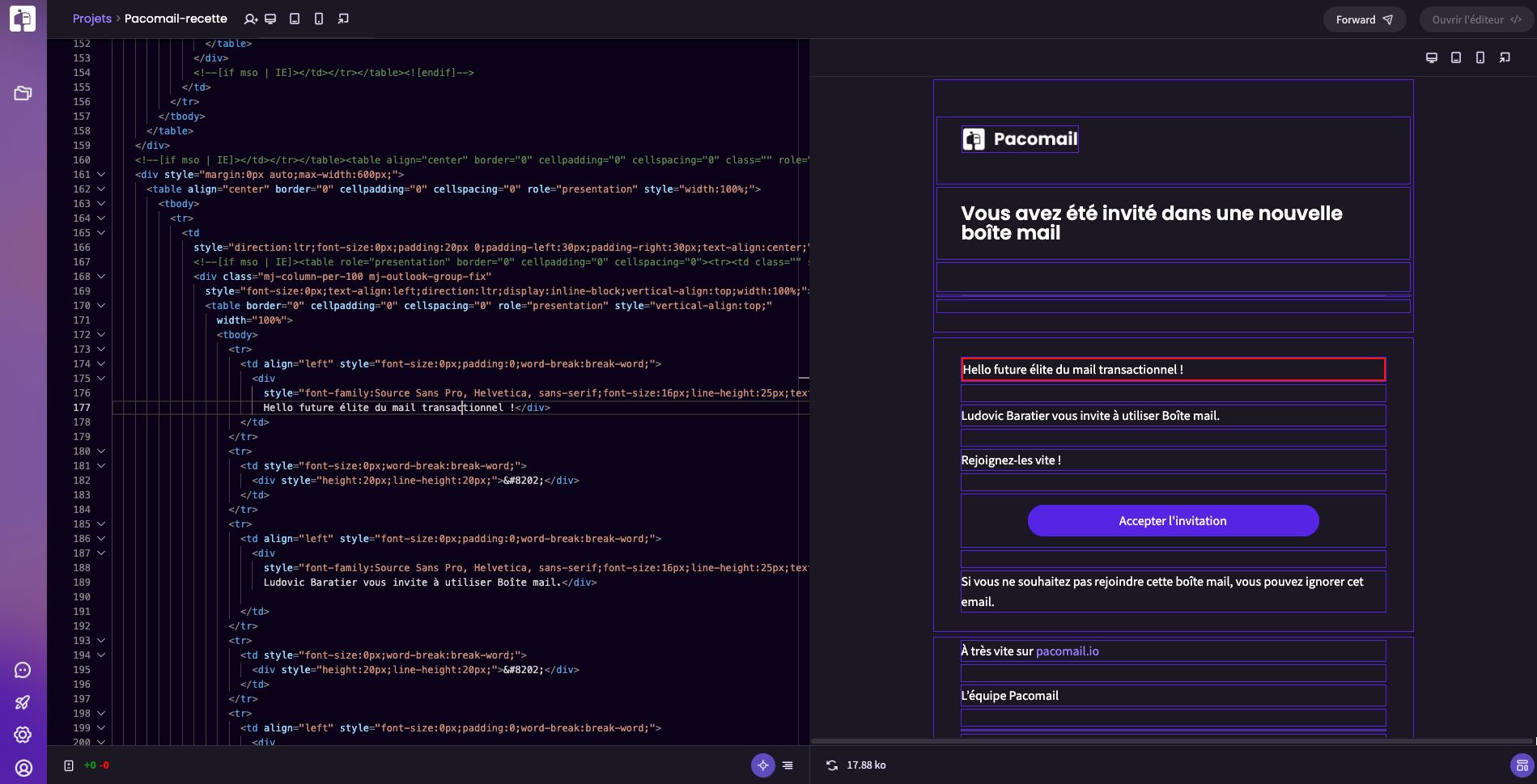
Task: Collapse the code fold at line 161
Action: pyautogui.click(x=100, y=174)
